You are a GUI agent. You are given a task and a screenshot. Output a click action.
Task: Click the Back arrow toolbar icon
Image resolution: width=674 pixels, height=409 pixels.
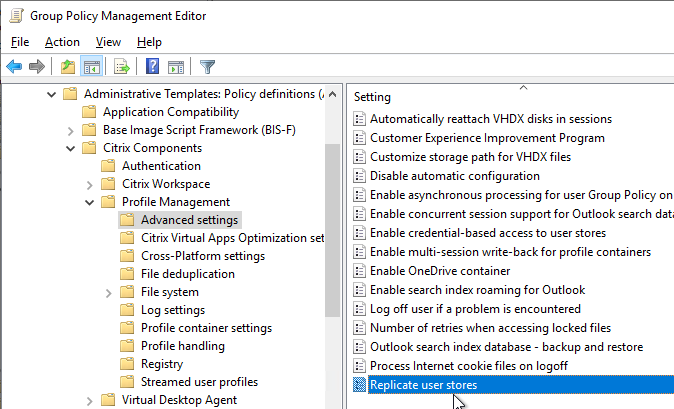click(x=14, y=67)
